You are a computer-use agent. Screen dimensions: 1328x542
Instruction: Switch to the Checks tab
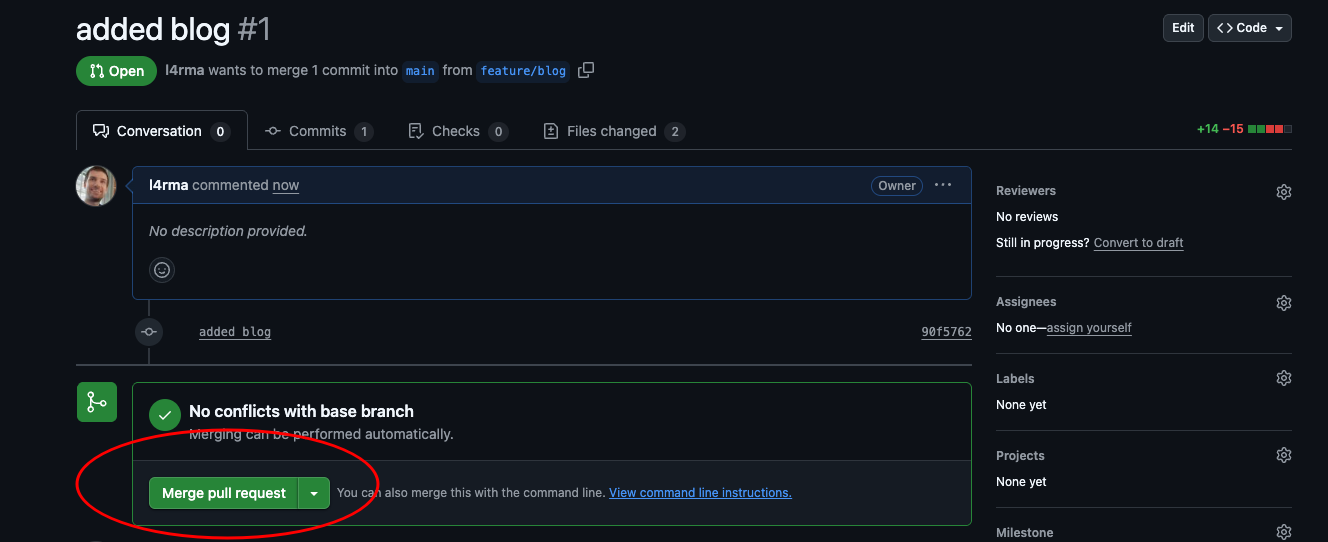[457, 131]
